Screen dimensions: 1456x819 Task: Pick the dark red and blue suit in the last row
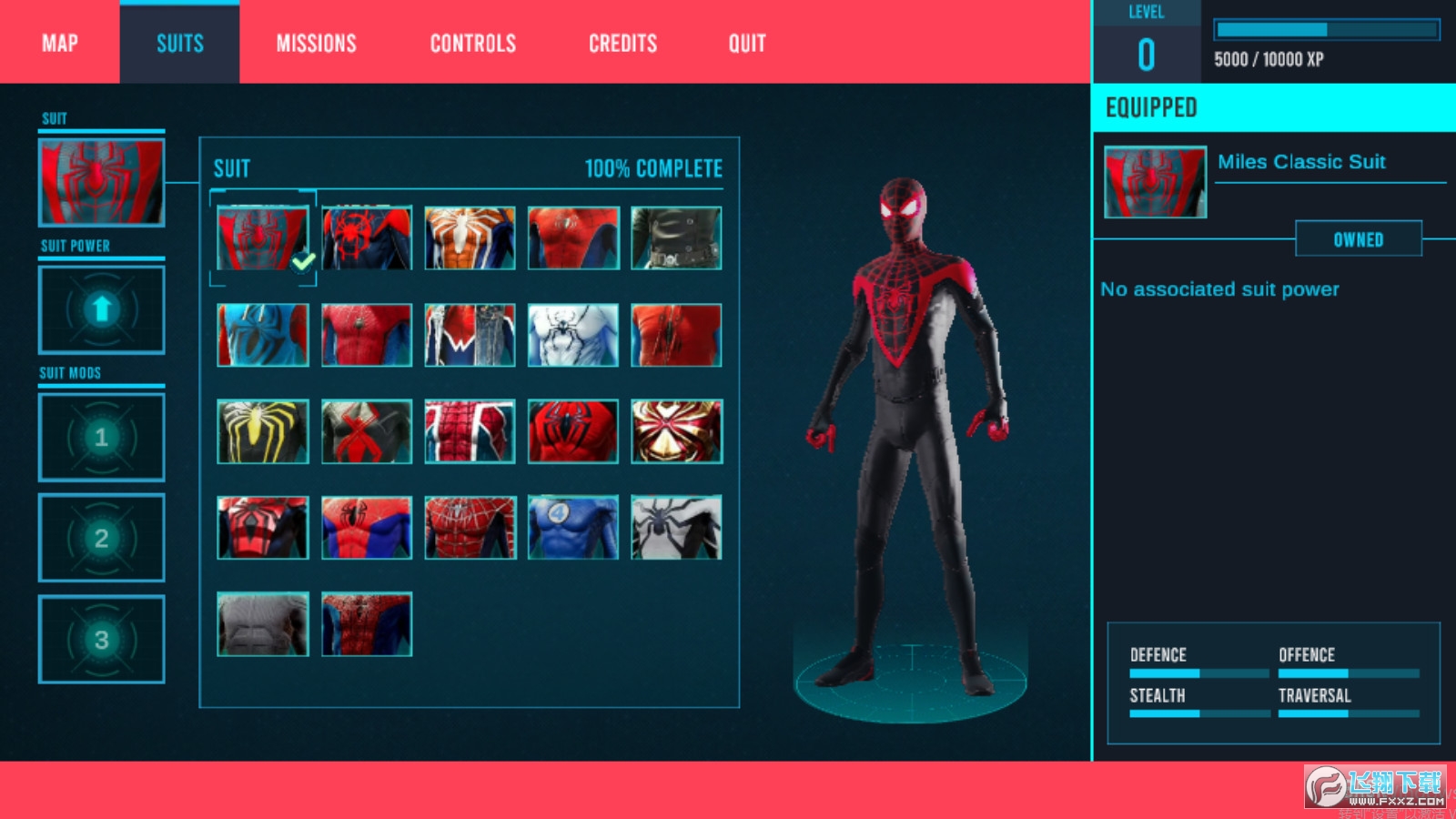click(367, 624)
